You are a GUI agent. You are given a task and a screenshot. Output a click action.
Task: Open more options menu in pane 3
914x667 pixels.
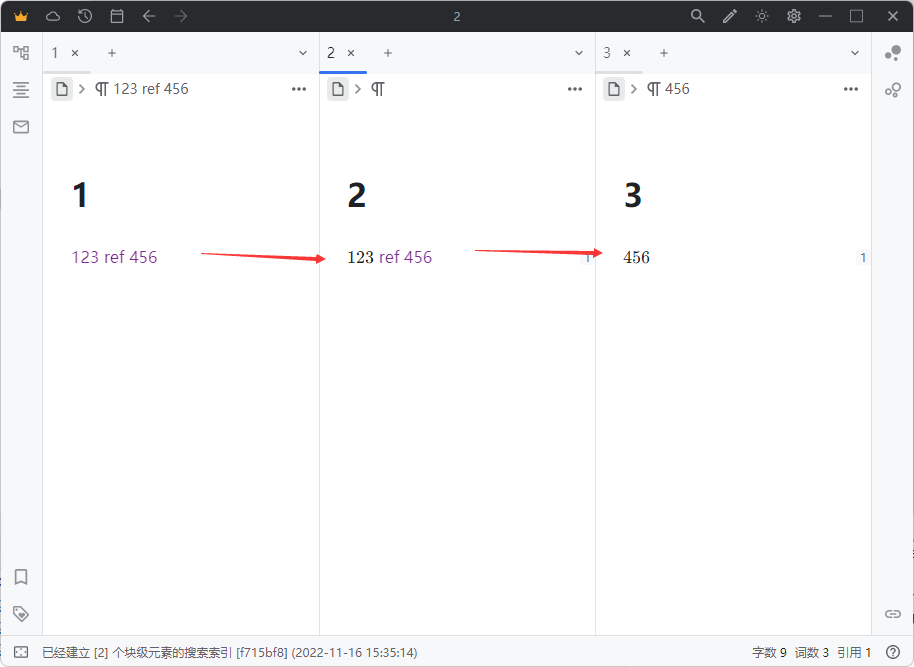click(850, 89)
